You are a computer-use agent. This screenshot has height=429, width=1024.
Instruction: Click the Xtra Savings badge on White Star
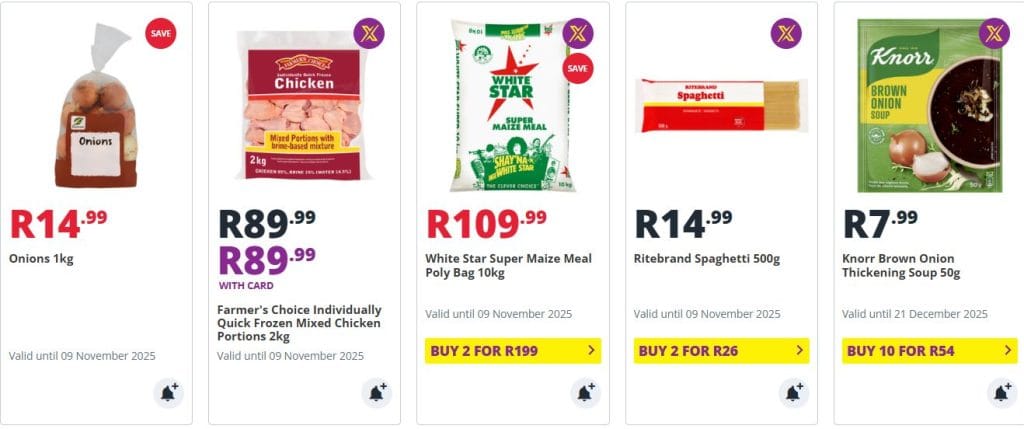[x=578, y=34]
